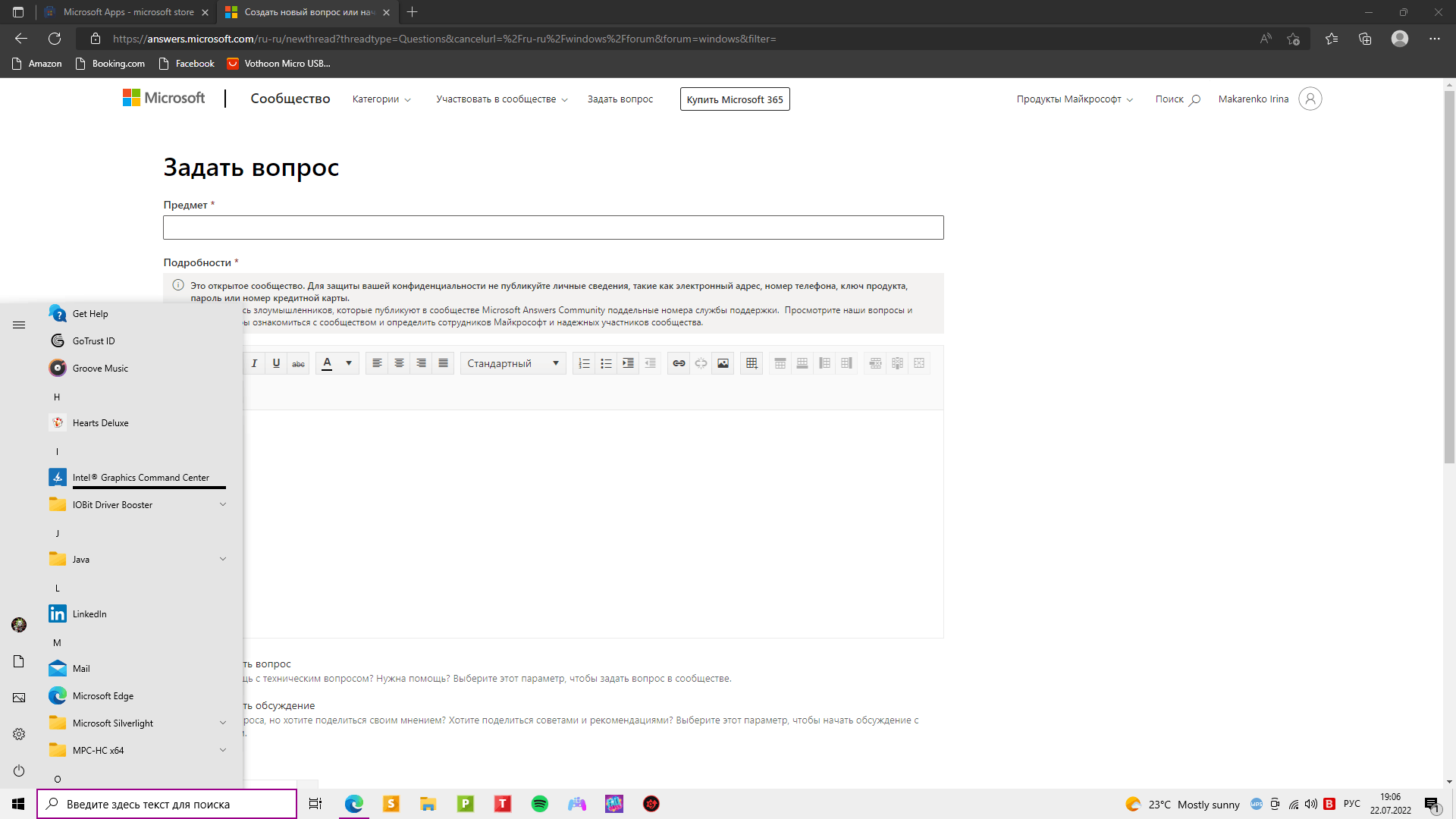Open the browser Settings and more menu
This screenshot has height=819, width=1456.
[1434, 39]
